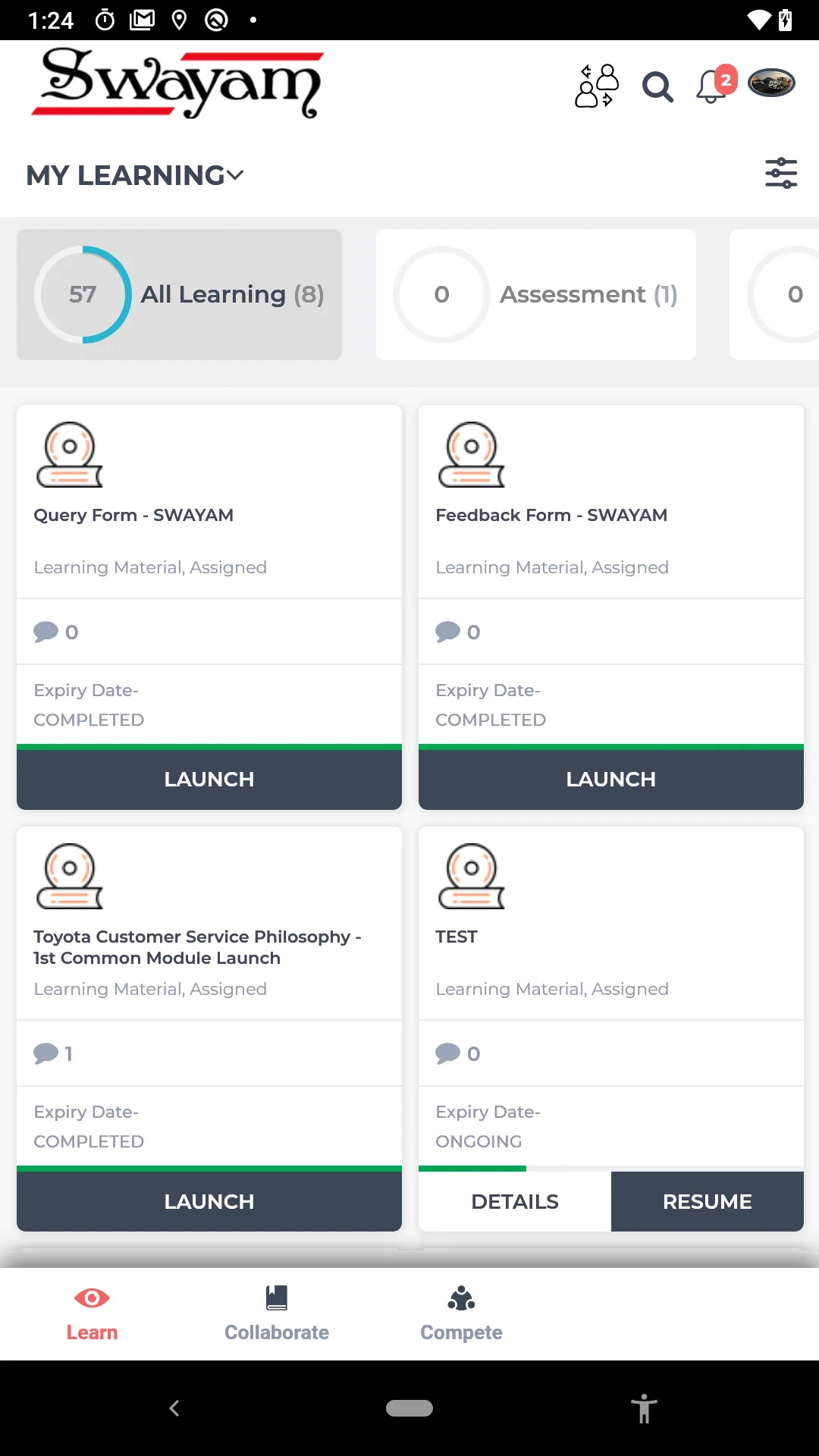Tap comment bubble on Query Form card
This screenshot has height=1456, width=819.
click(46, 632)
